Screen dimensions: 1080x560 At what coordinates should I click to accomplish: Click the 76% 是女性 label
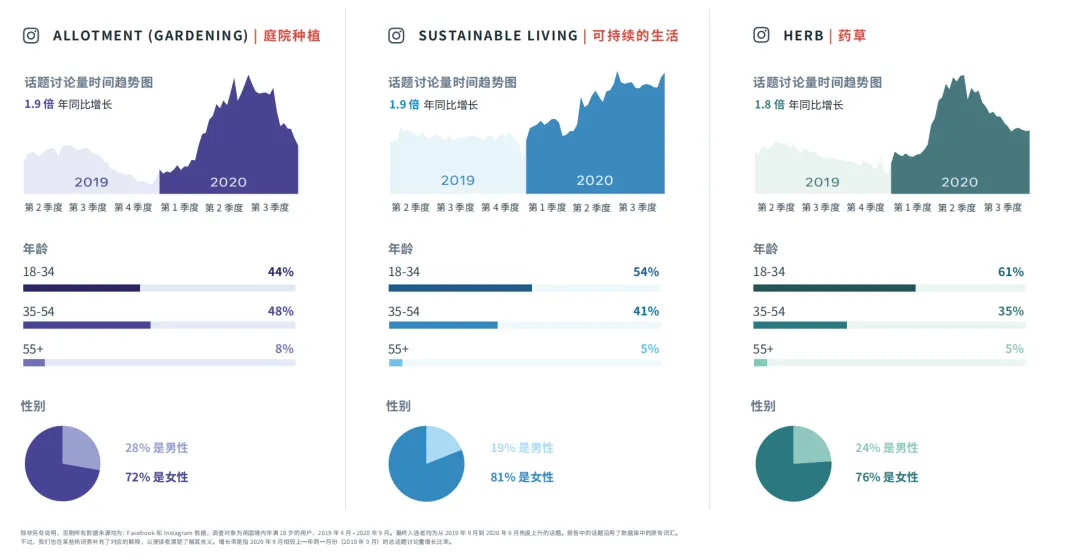886,477
